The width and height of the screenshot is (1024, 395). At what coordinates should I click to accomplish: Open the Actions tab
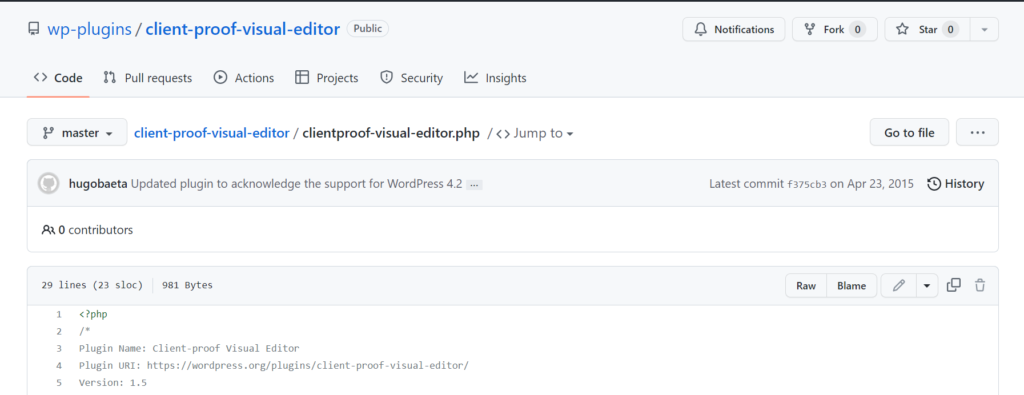244,78
